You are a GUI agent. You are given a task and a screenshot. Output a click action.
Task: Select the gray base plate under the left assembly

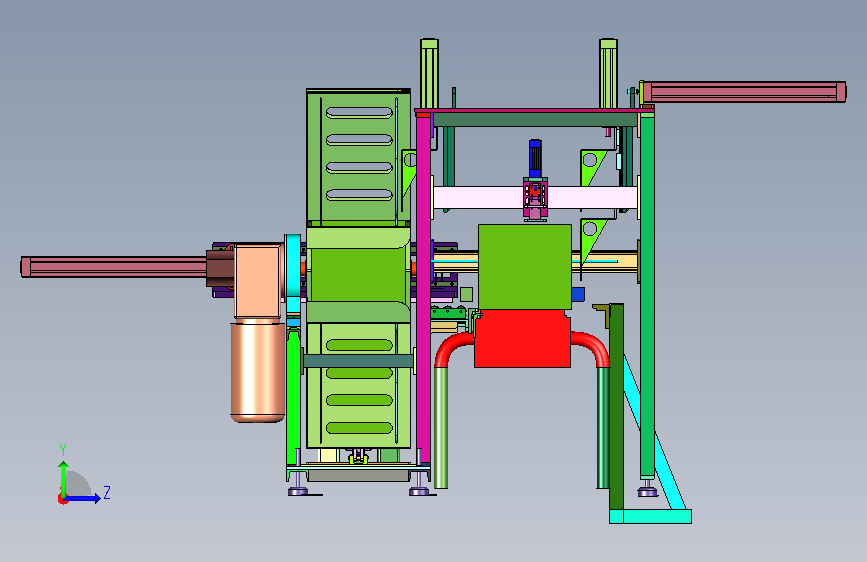pyautogui.click(x=358, y=475)
